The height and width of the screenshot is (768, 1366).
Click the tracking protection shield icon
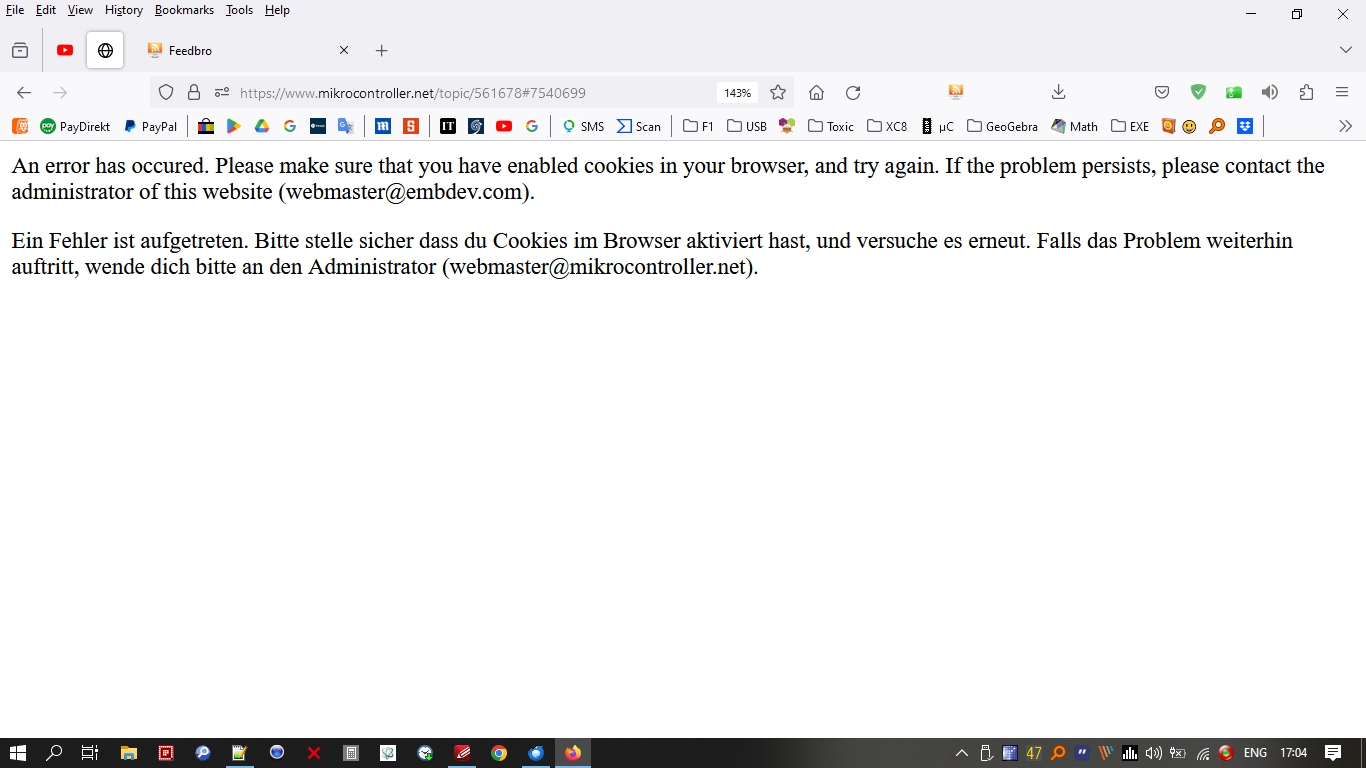click(166, 92)
